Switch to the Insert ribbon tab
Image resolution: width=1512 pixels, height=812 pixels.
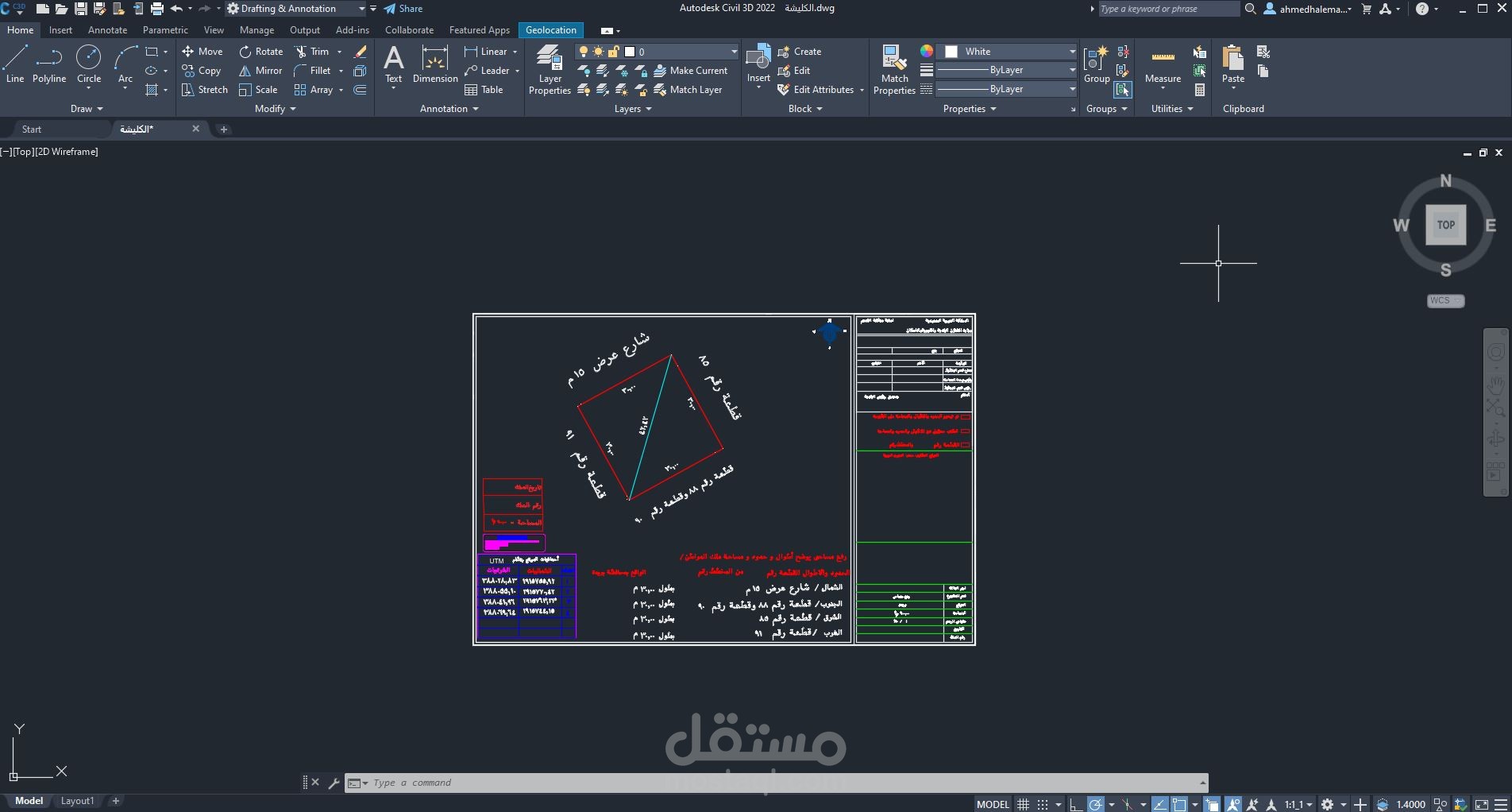60,29
